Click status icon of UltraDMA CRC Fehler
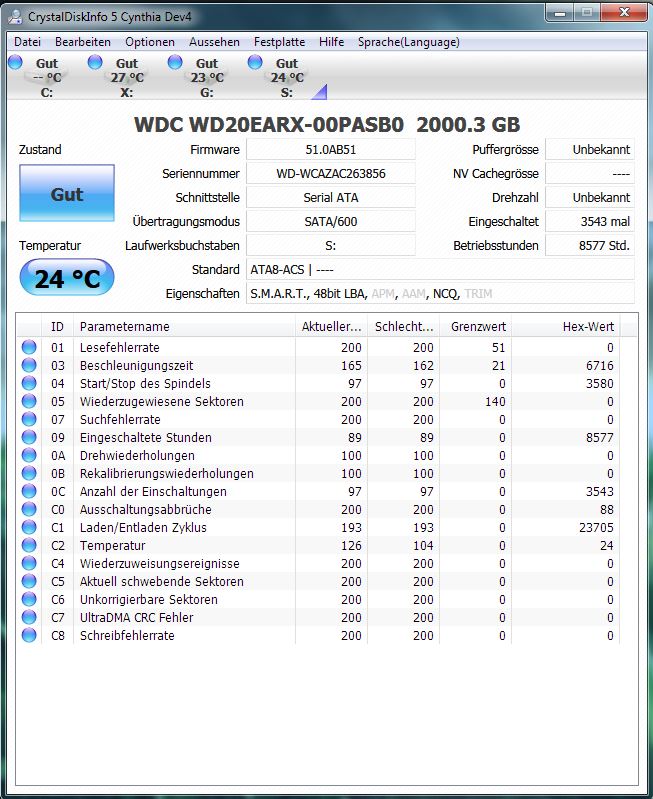 (29, 617)
